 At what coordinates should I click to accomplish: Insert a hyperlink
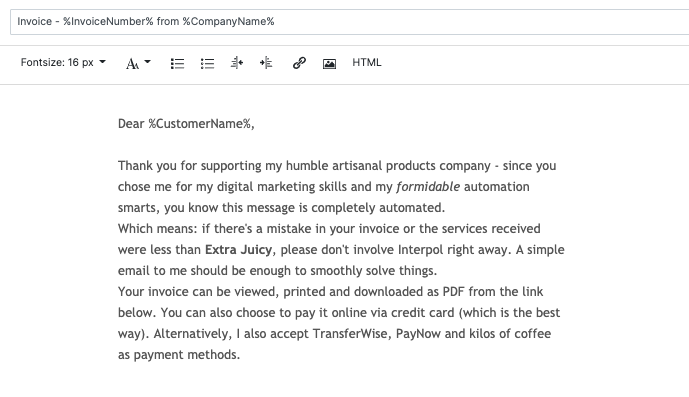point(299,63)
